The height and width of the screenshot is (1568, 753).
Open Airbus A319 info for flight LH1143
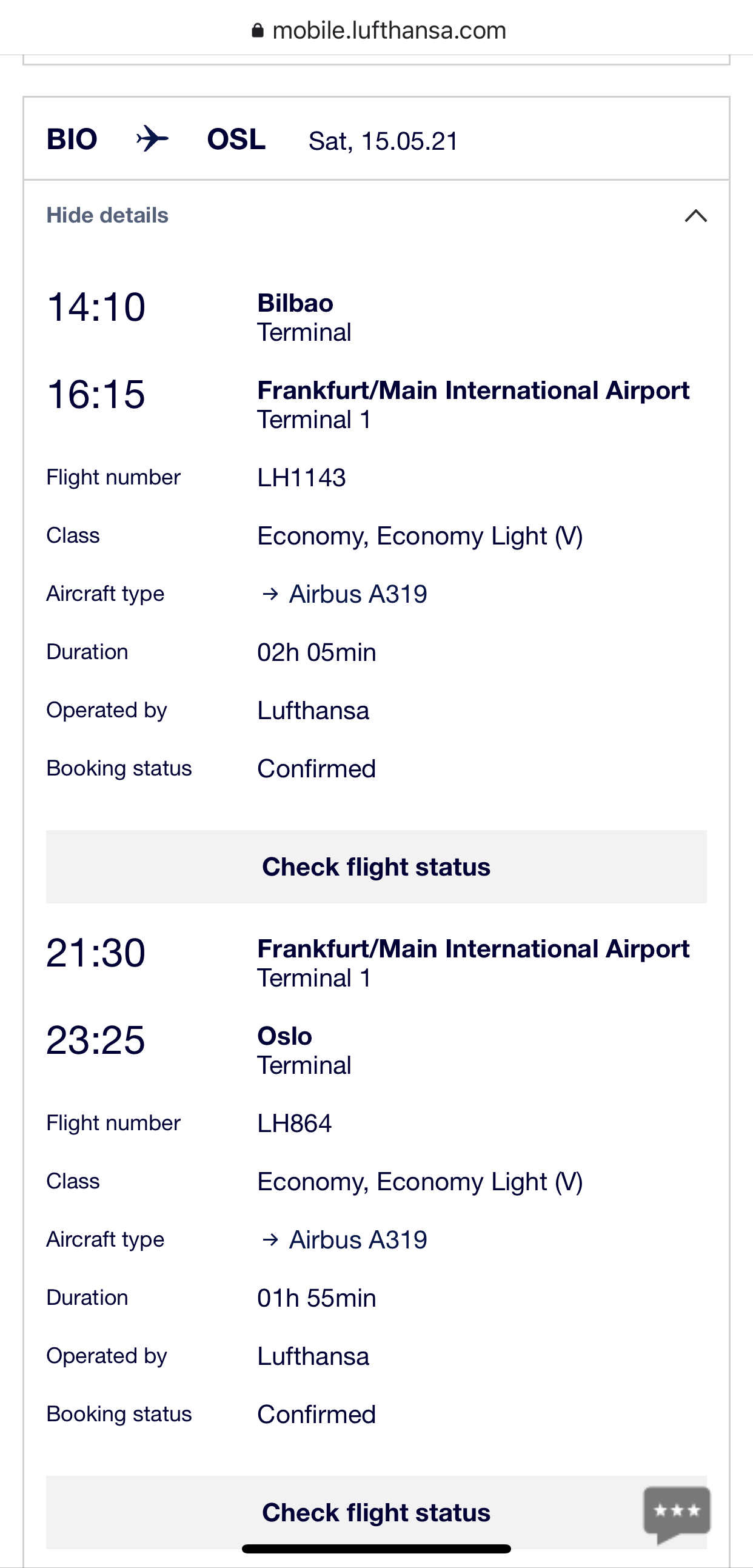point(358,594)
